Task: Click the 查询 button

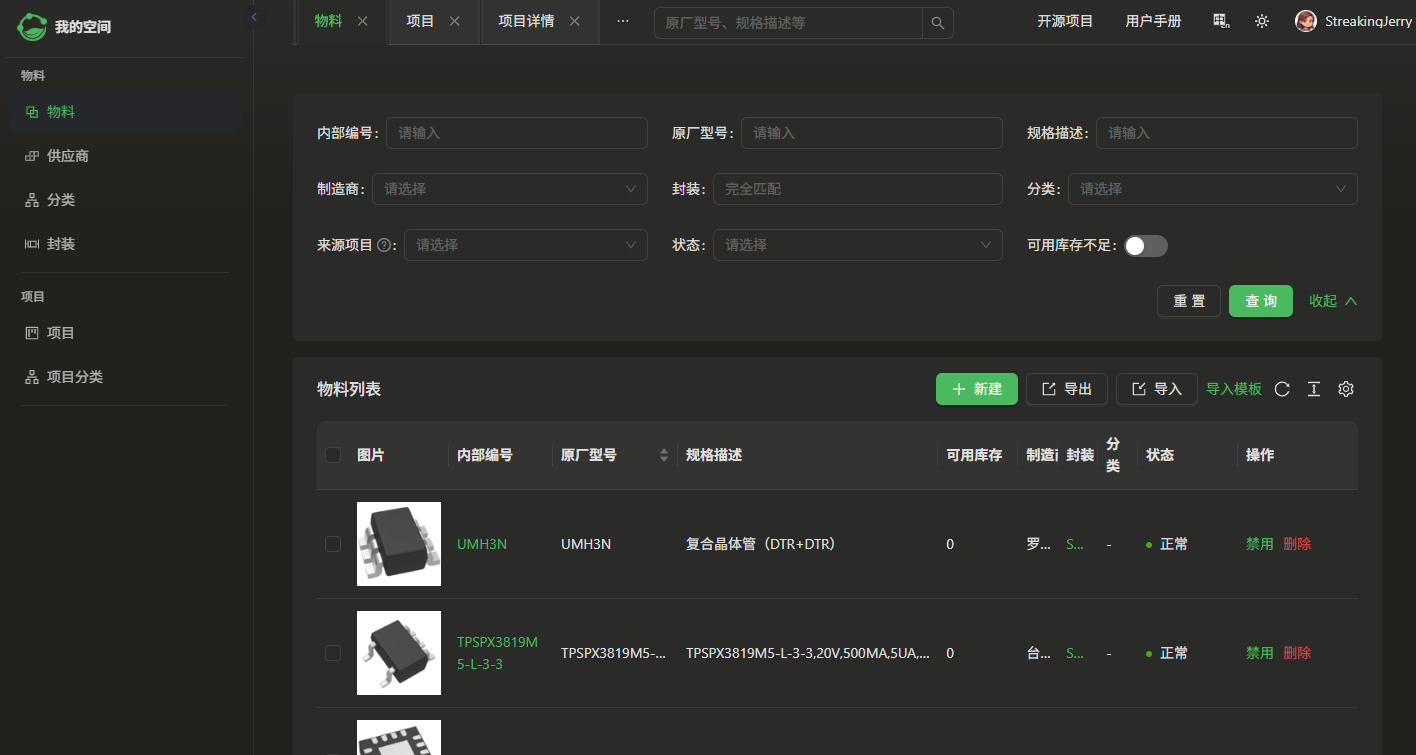Action: [x=1261, y=301]
